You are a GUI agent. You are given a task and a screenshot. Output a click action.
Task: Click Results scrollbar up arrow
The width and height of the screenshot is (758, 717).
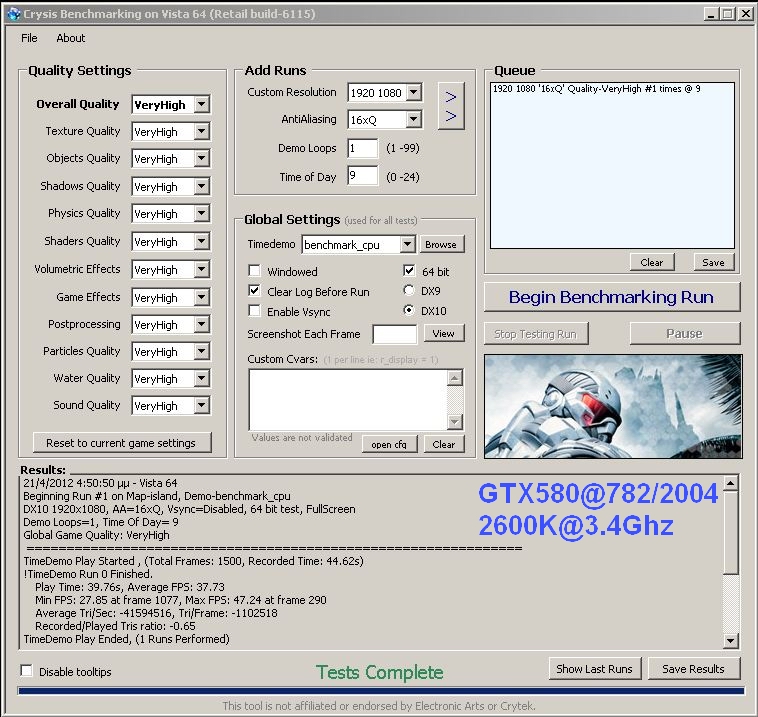point(730,483)
